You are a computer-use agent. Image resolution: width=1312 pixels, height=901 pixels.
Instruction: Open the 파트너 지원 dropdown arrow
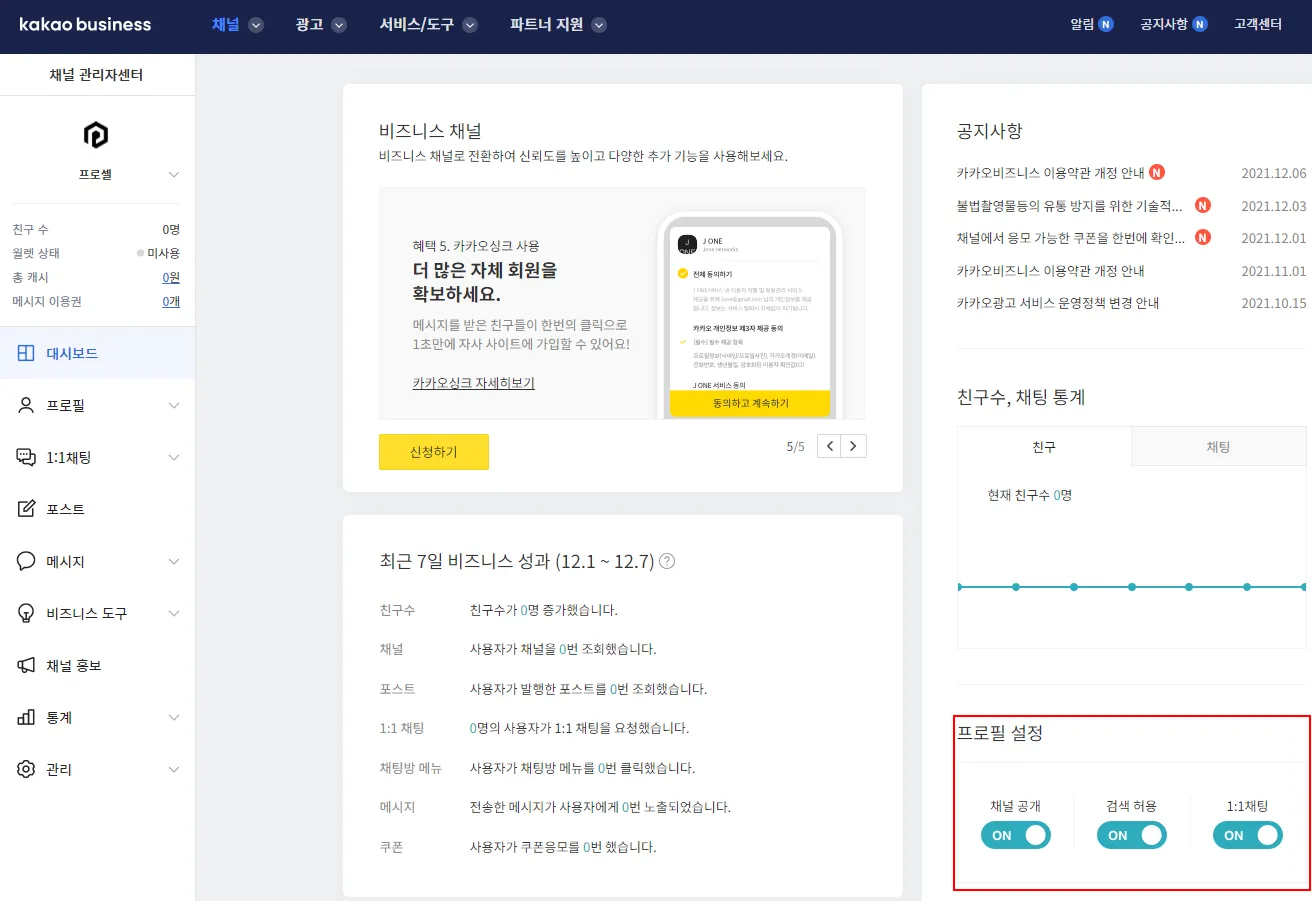tap(599, 25)
